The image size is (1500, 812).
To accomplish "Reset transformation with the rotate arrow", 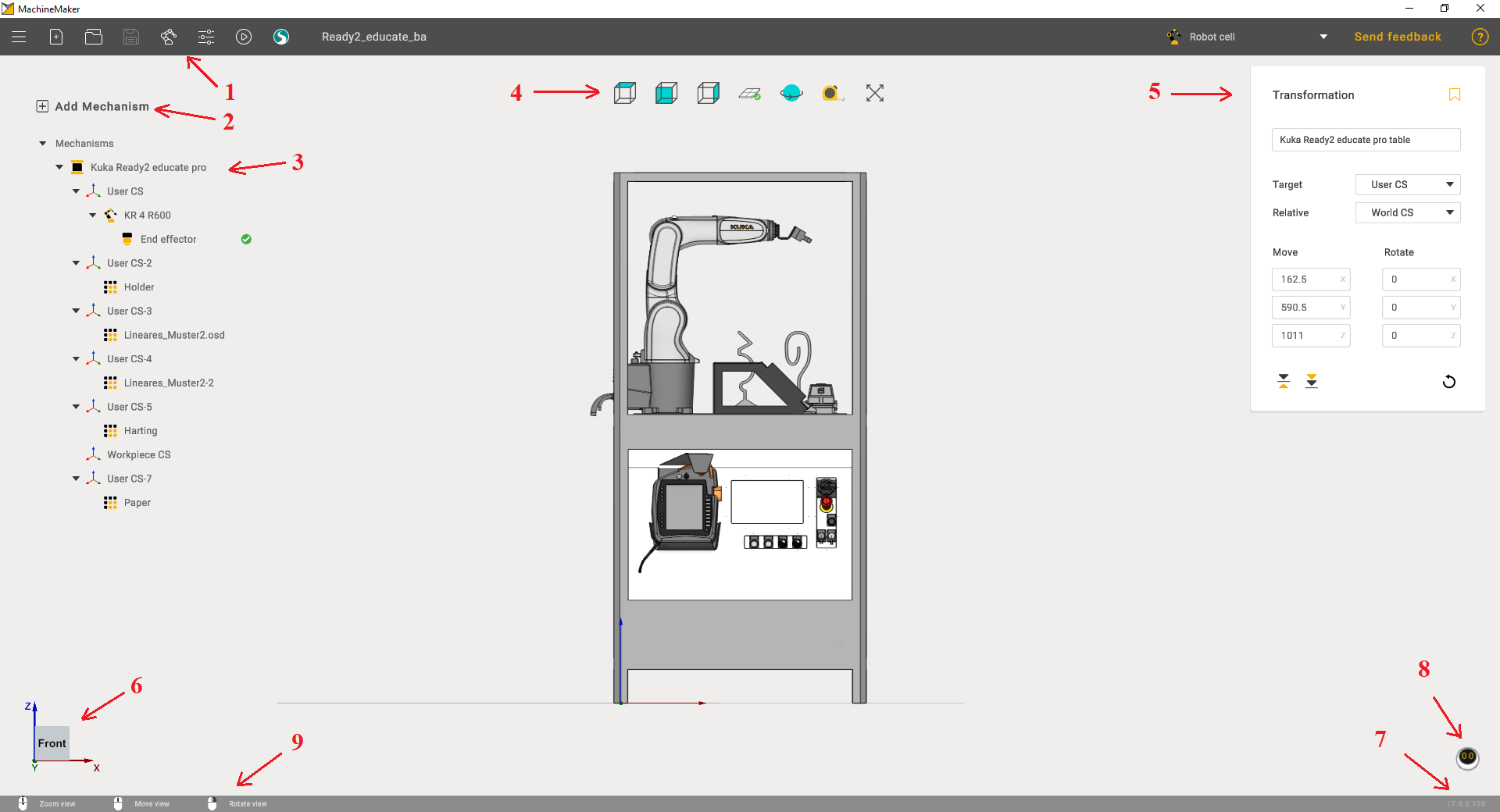I will [x=1449, y=382].
